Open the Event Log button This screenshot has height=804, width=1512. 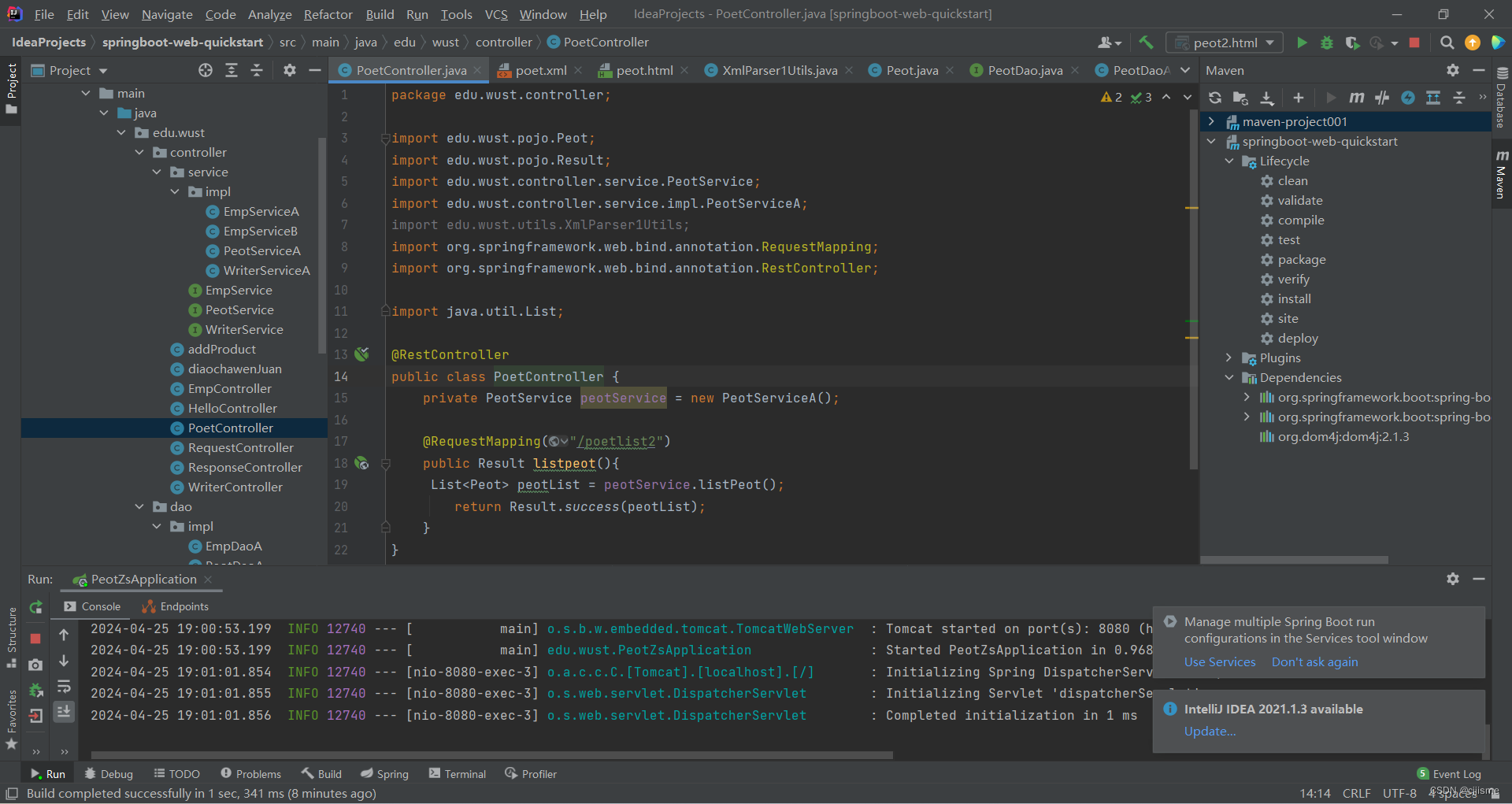pos(1449,773)
